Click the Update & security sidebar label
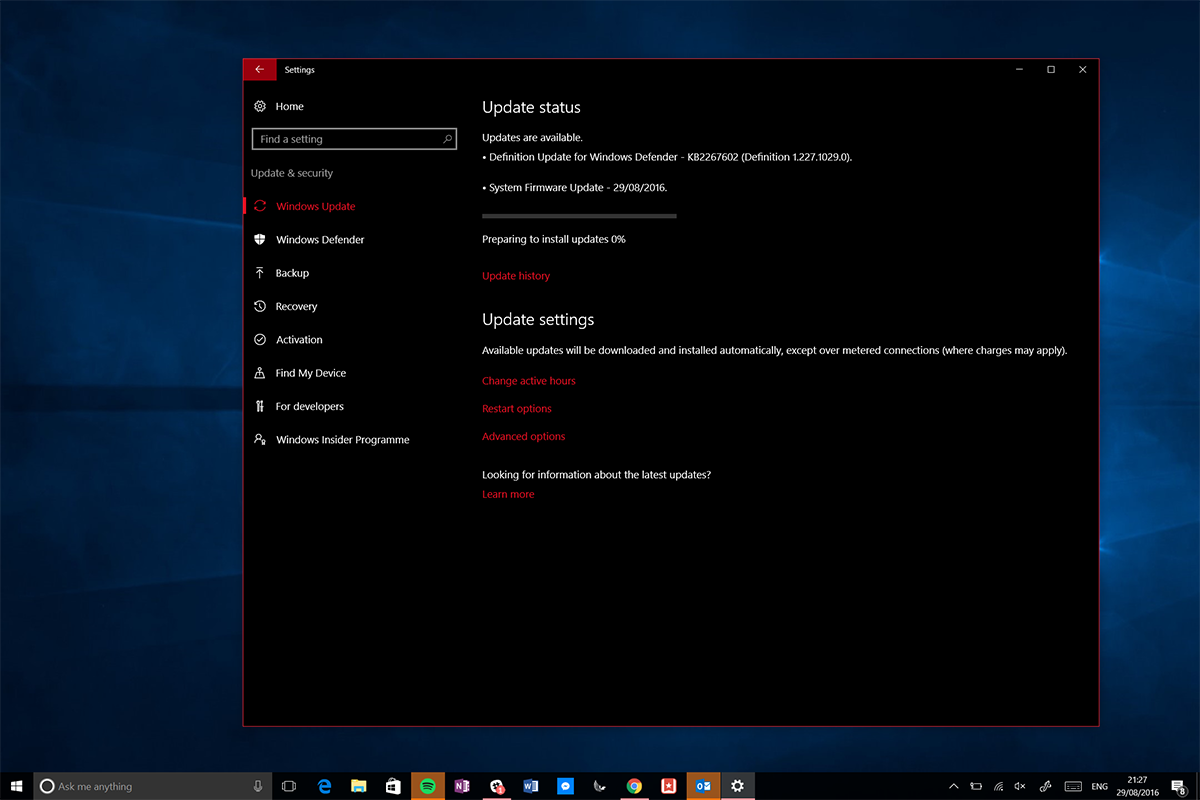1200x800 pixels. pos(292,173)
